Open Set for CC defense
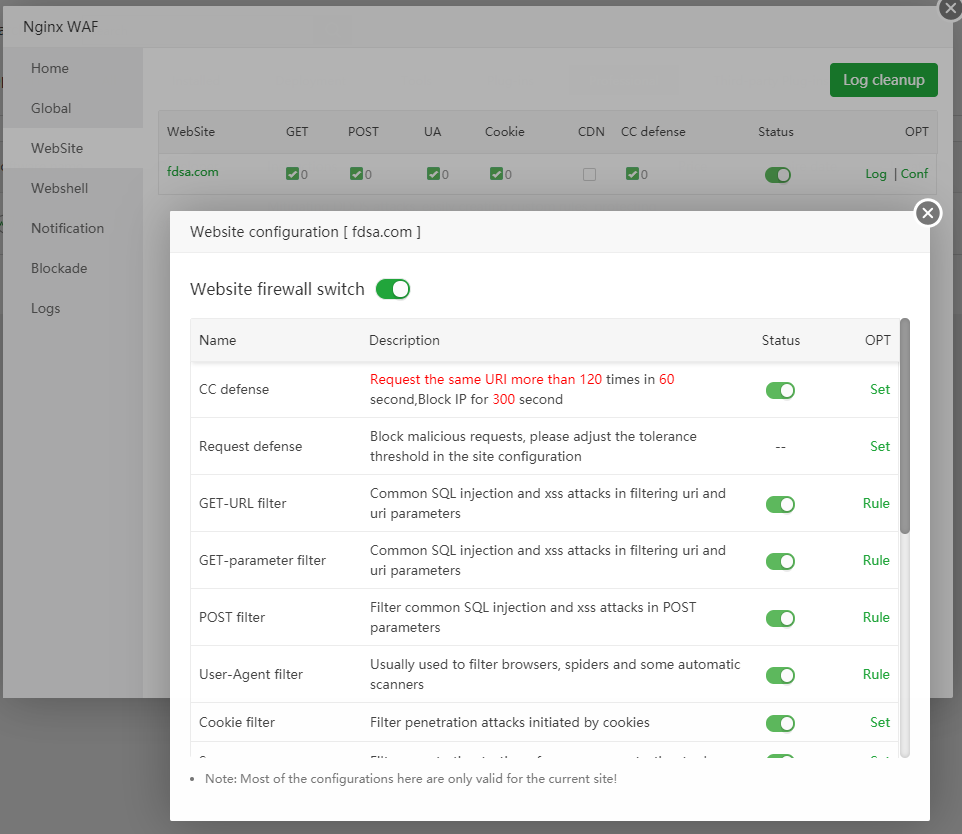The height and width of the screenshot is (834, 962). [879, 389]
